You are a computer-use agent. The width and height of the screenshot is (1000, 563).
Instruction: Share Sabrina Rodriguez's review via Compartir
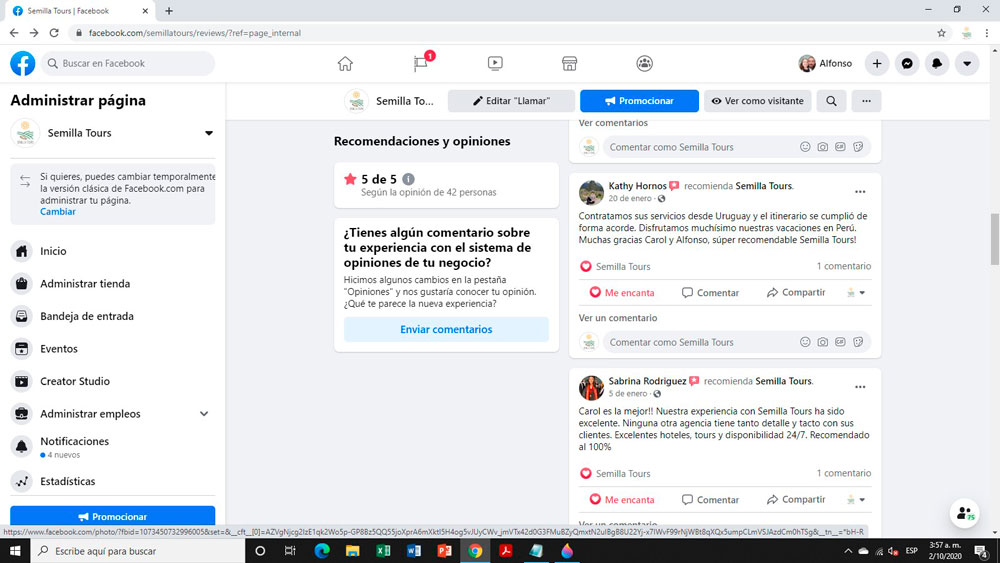(796, 500)
